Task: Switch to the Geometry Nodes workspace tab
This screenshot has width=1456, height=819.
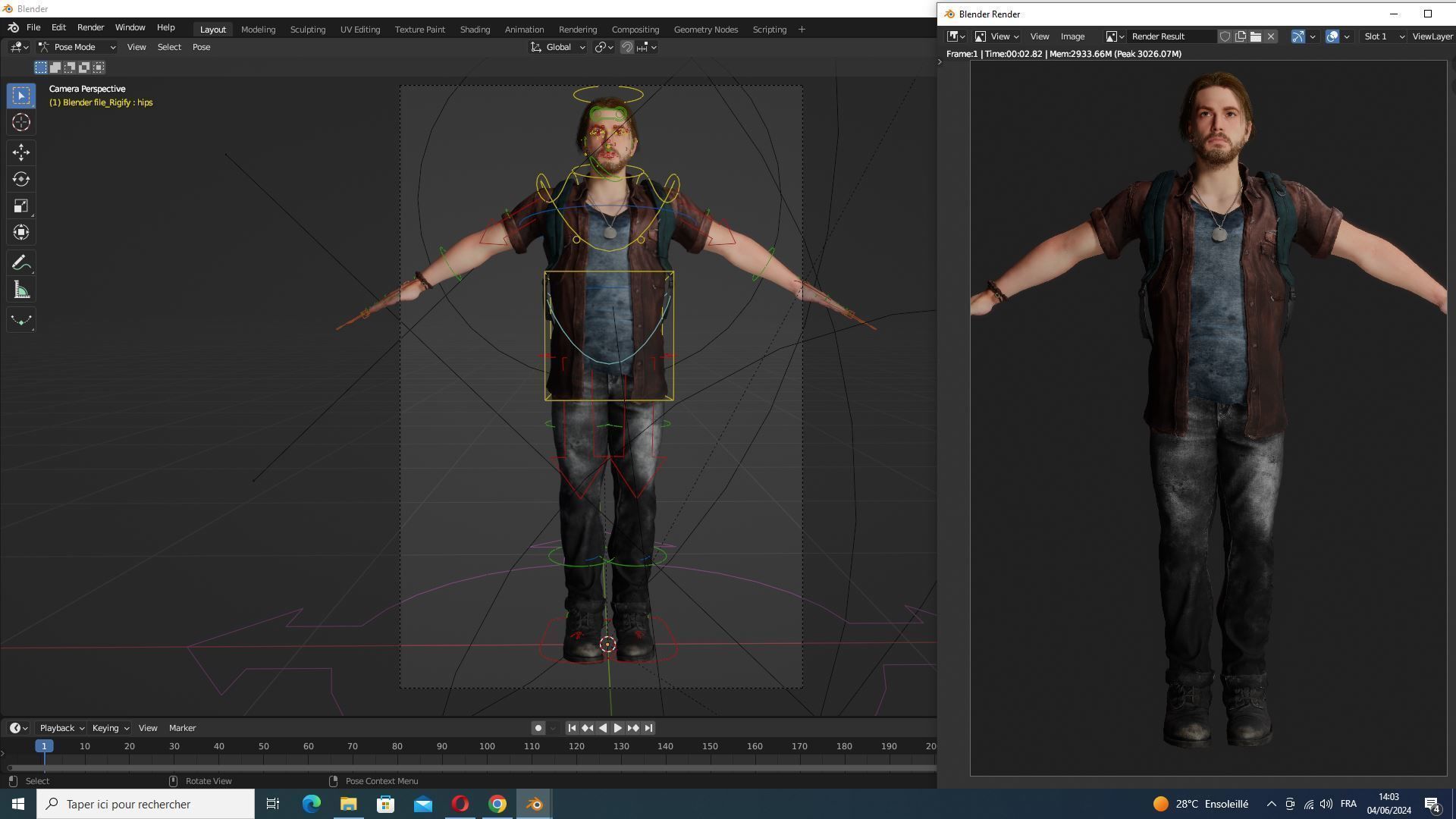Action: click(705, 30)
